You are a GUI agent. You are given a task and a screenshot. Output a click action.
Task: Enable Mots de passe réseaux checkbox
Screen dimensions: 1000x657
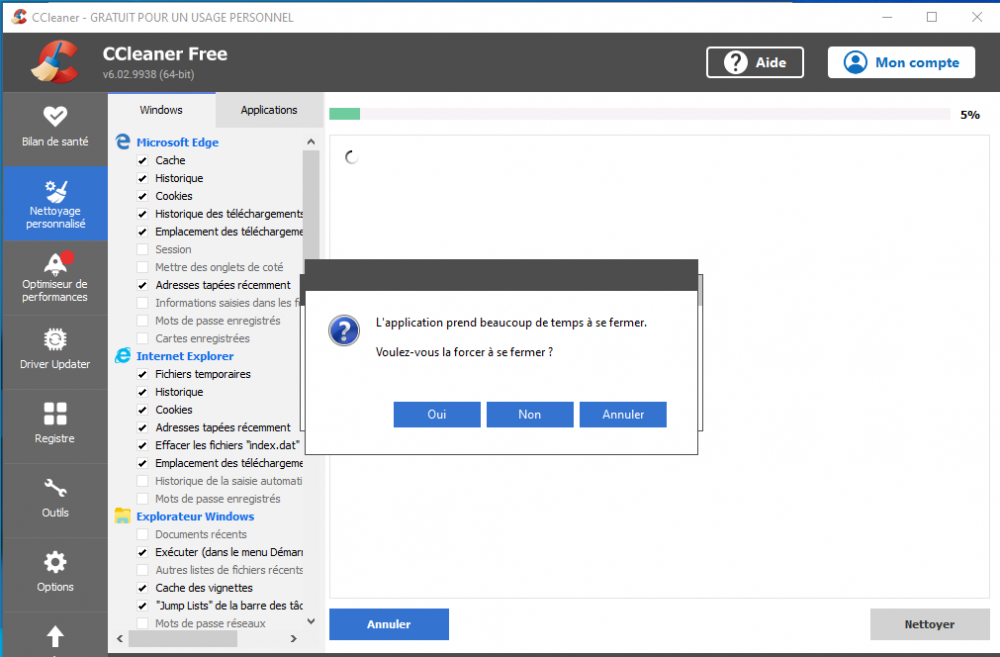[142, 623]
